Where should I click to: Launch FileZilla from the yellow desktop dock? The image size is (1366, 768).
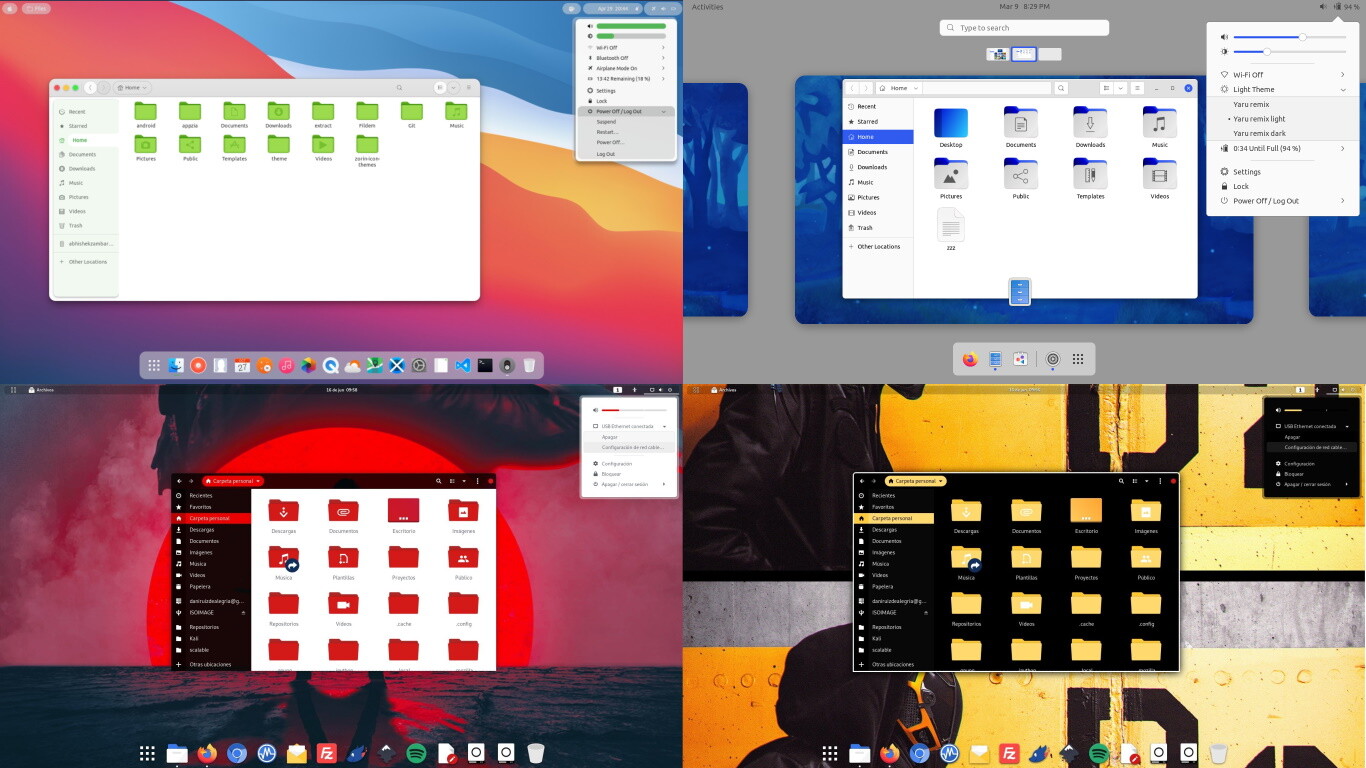tap(1009, 753)
